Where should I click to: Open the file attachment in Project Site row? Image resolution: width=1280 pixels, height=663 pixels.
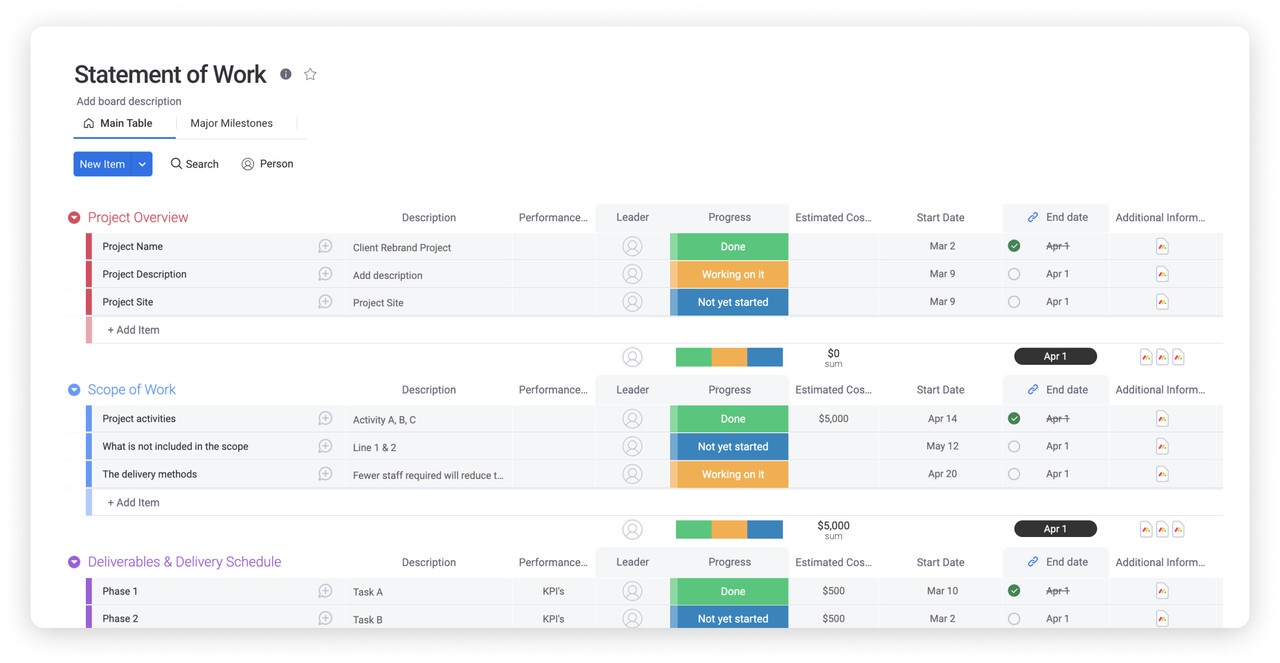(x=1162, y=302)
